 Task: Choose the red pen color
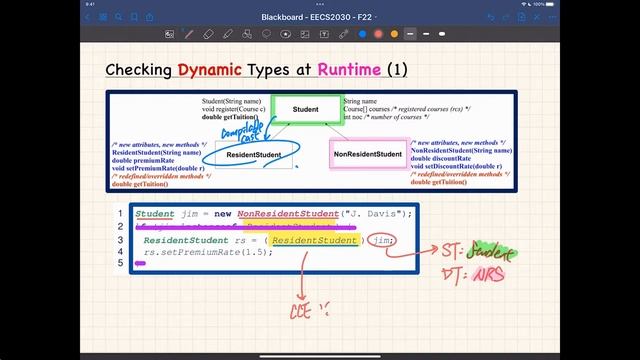point(378,34)
